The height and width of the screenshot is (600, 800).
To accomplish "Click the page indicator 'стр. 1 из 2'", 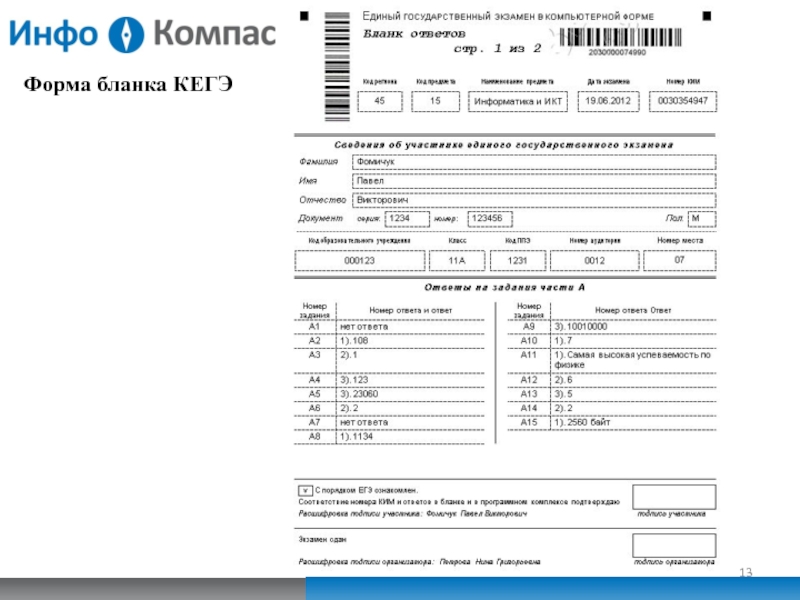I will click(x=497, y=48).
